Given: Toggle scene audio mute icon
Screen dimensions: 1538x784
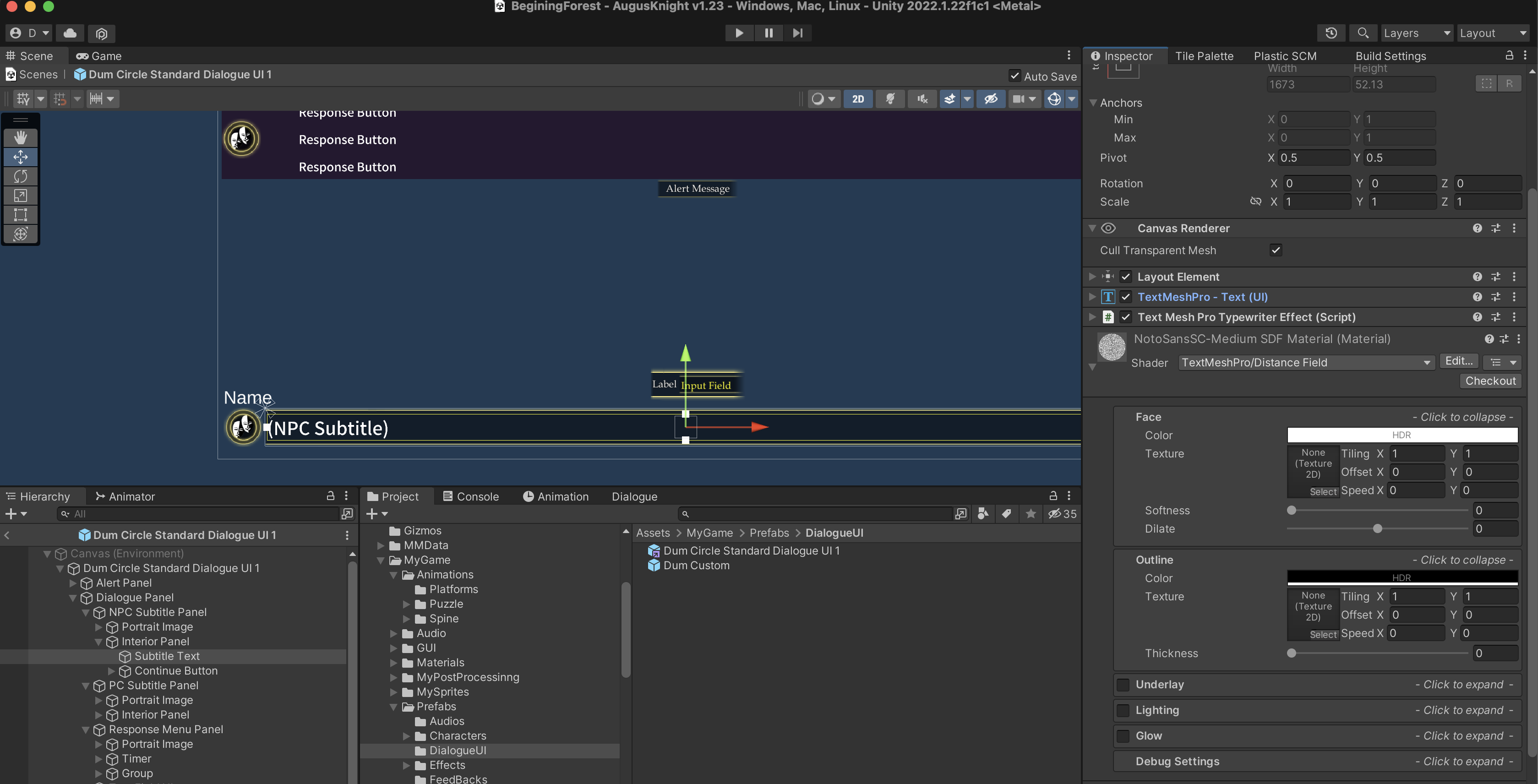Looking at the screenshot, I should click(922, 98).
